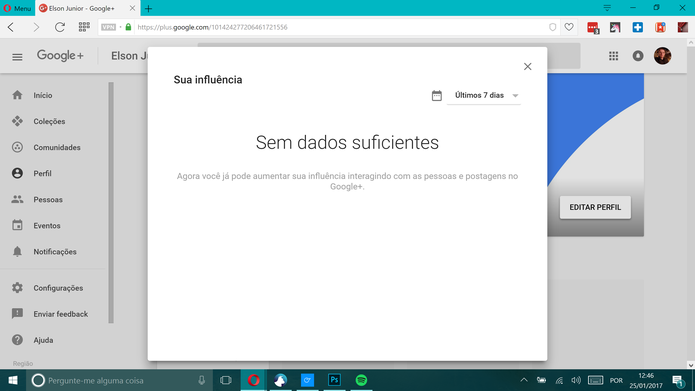This screenshot has width=695, height=391.
Task: Click the gear icon beside Configurações
Action: point(17,288)
